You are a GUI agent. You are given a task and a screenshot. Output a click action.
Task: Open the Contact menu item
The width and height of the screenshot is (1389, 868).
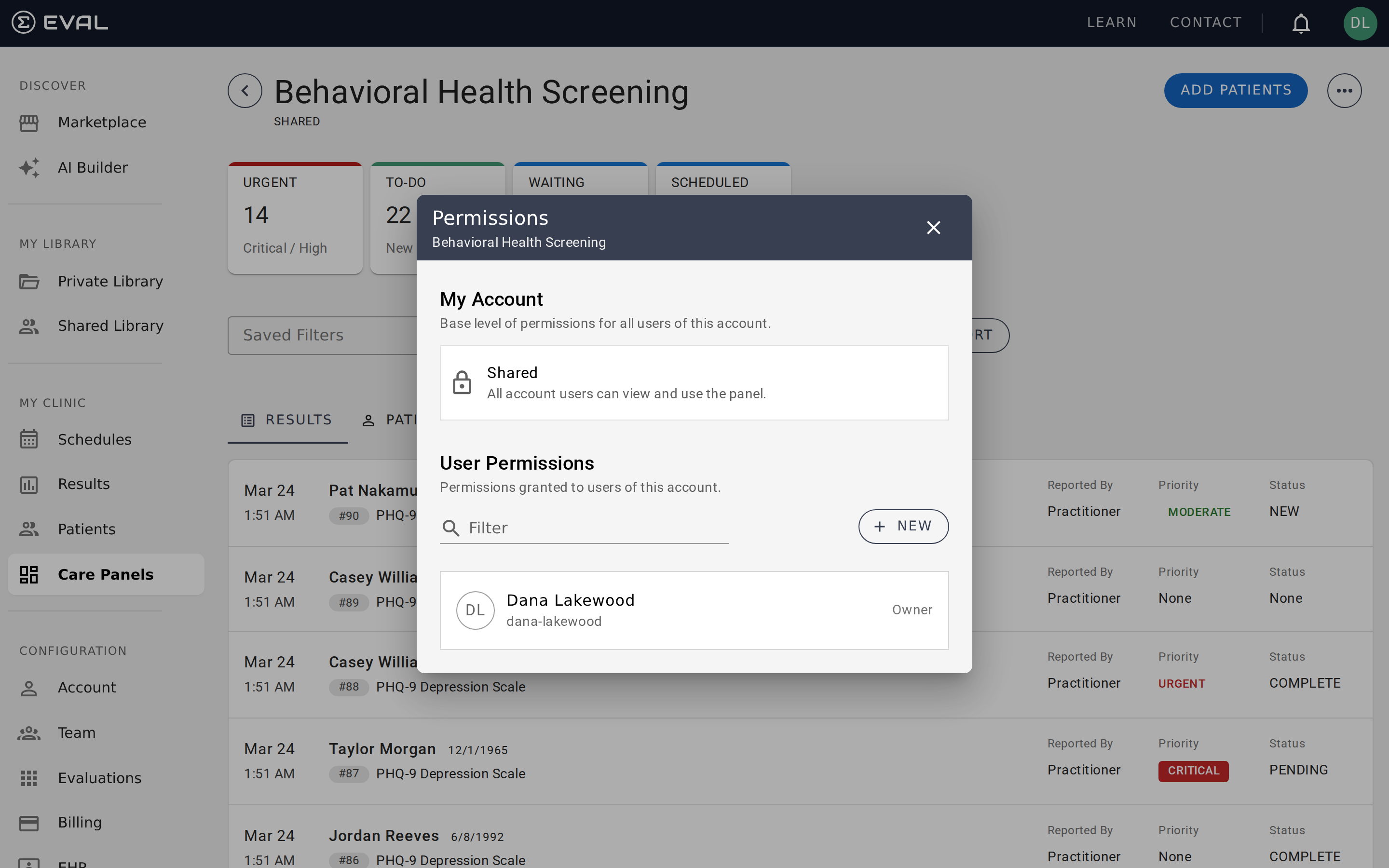tap(1205, 22)
